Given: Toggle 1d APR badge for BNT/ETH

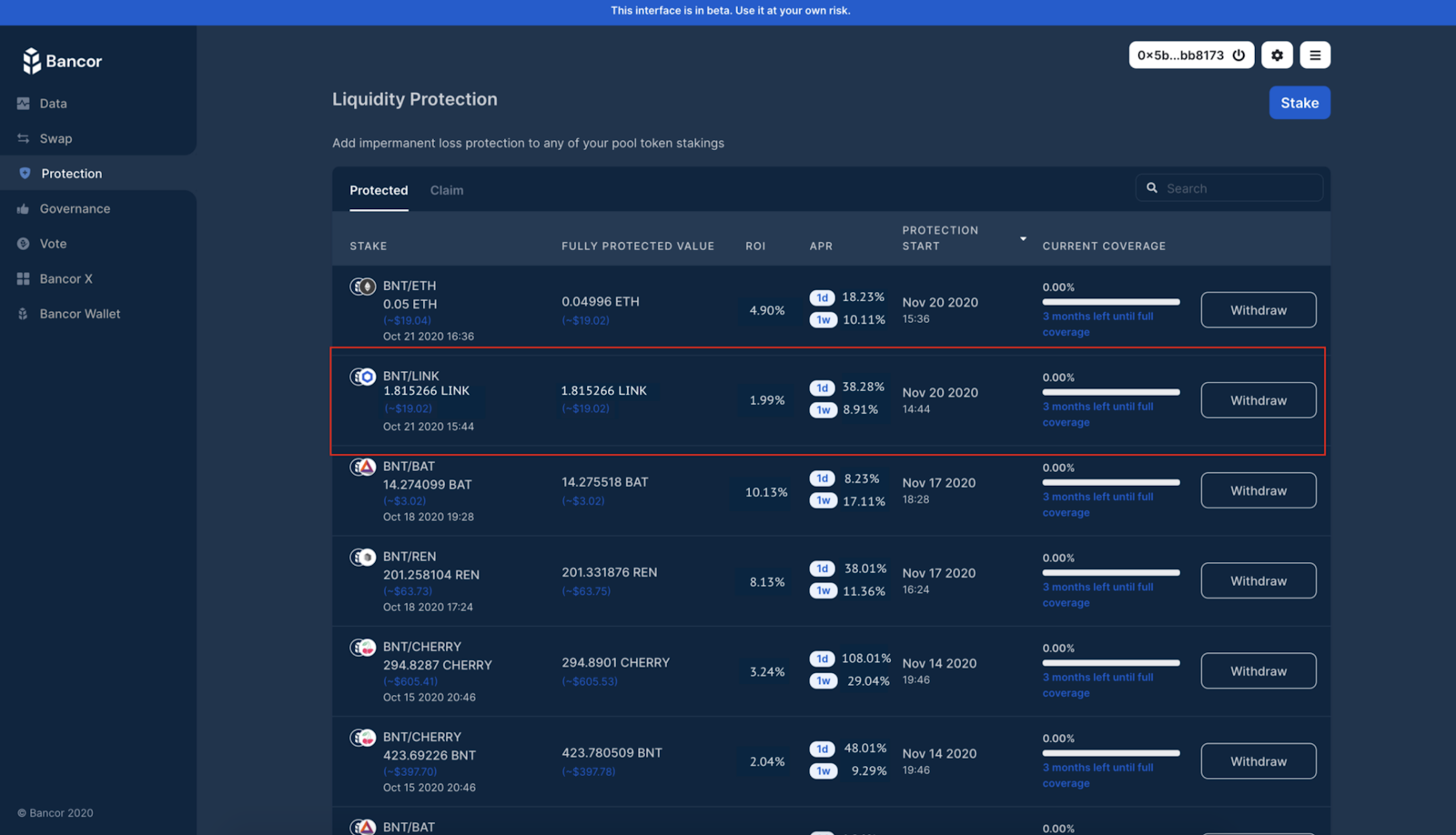Looking at the screenshot, I should (822, 297).
